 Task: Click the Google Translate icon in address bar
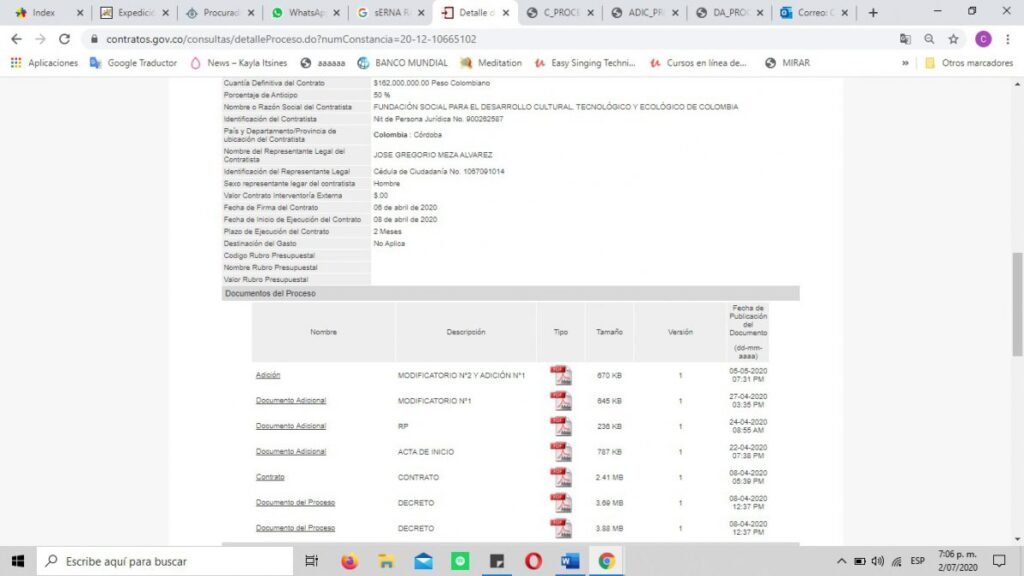pyautogui.click(x=905, y=39)
